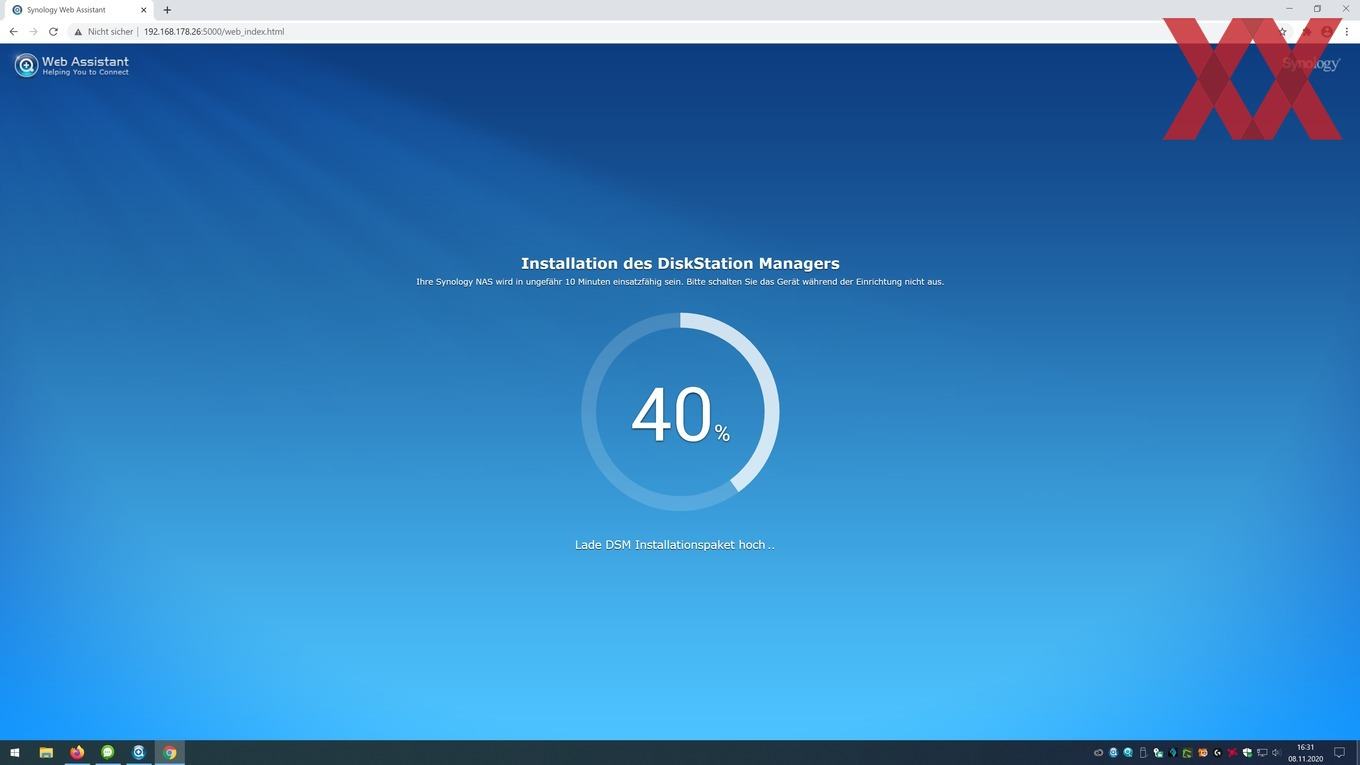Open the Chrome three-dot menu

click(x=1347, y=31)
